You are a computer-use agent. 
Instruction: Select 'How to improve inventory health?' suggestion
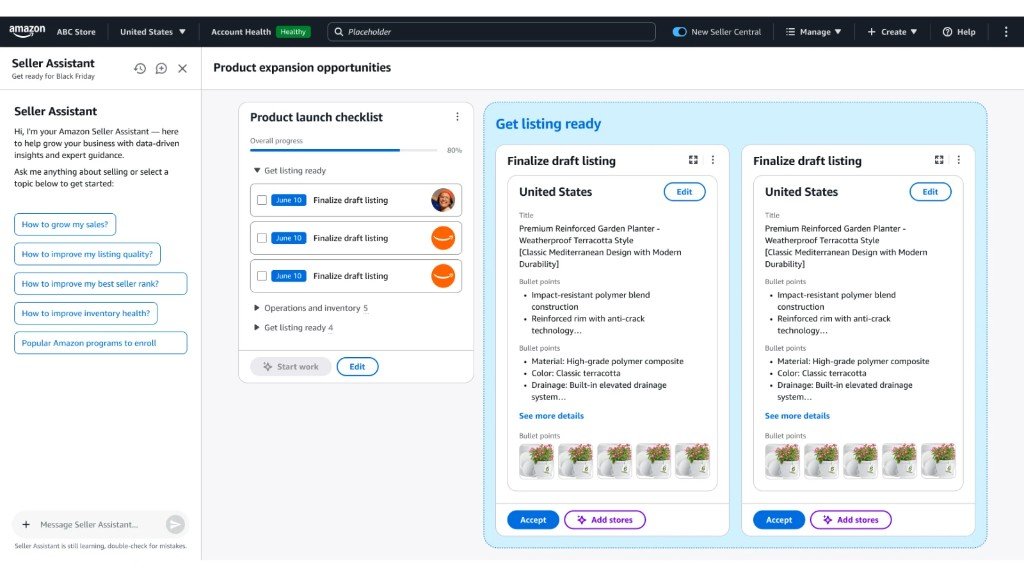[x=86, y=313]
